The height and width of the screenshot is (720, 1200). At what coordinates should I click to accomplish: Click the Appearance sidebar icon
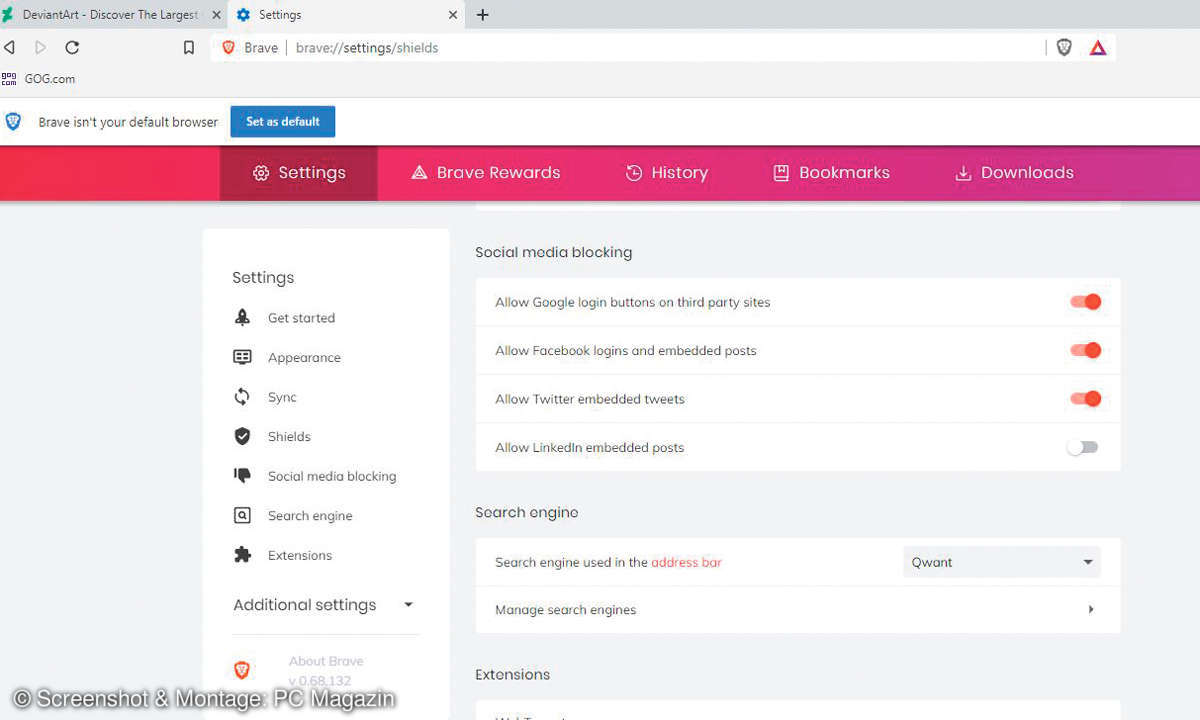[242, 357]
